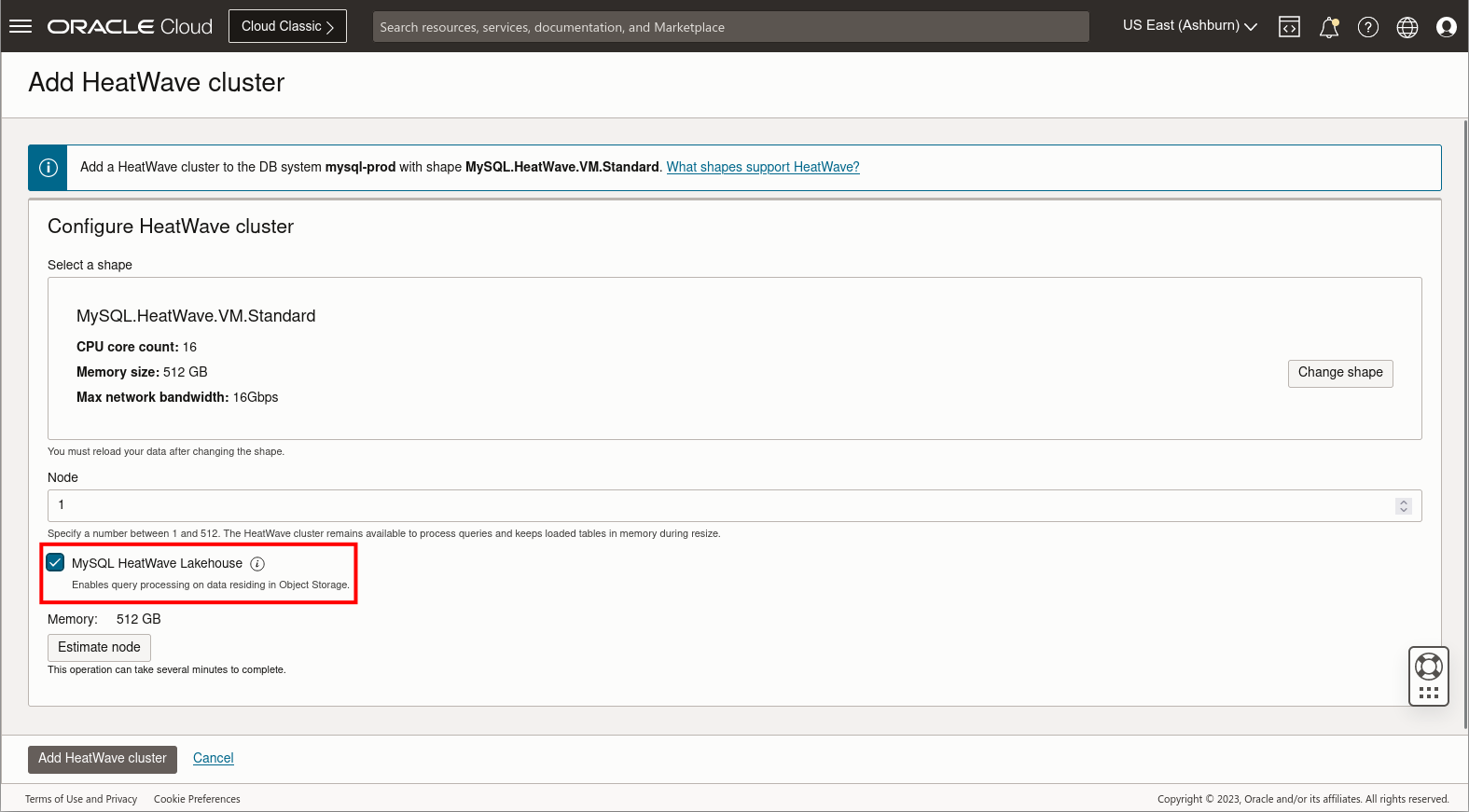The height and width of the screenshot is (812, 1469).
Task: Switch to Cloud Classic console
Action: (x=287, y=26)
